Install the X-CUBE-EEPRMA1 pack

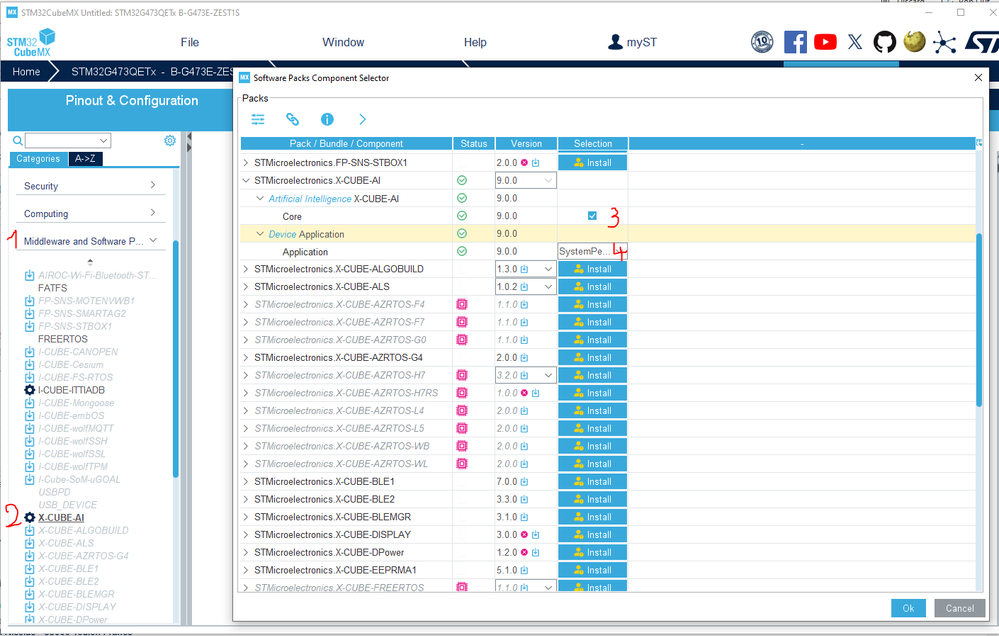(x=593, y=570)
